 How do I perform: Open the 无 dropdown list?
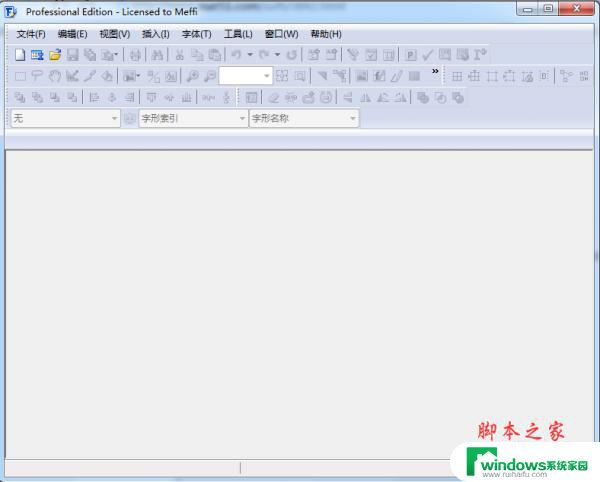pos(65,118)
